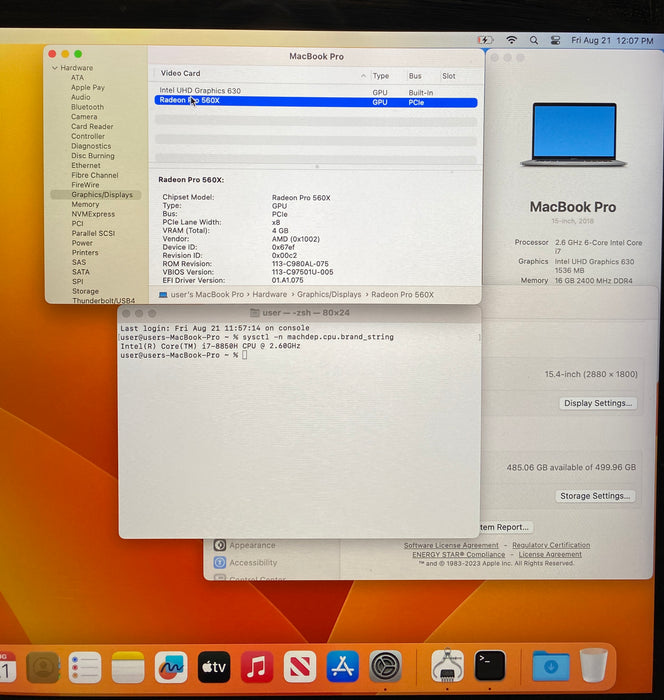Select Diagnostics in Hardware list
This screenshot has width=664, height=700.
91,146
